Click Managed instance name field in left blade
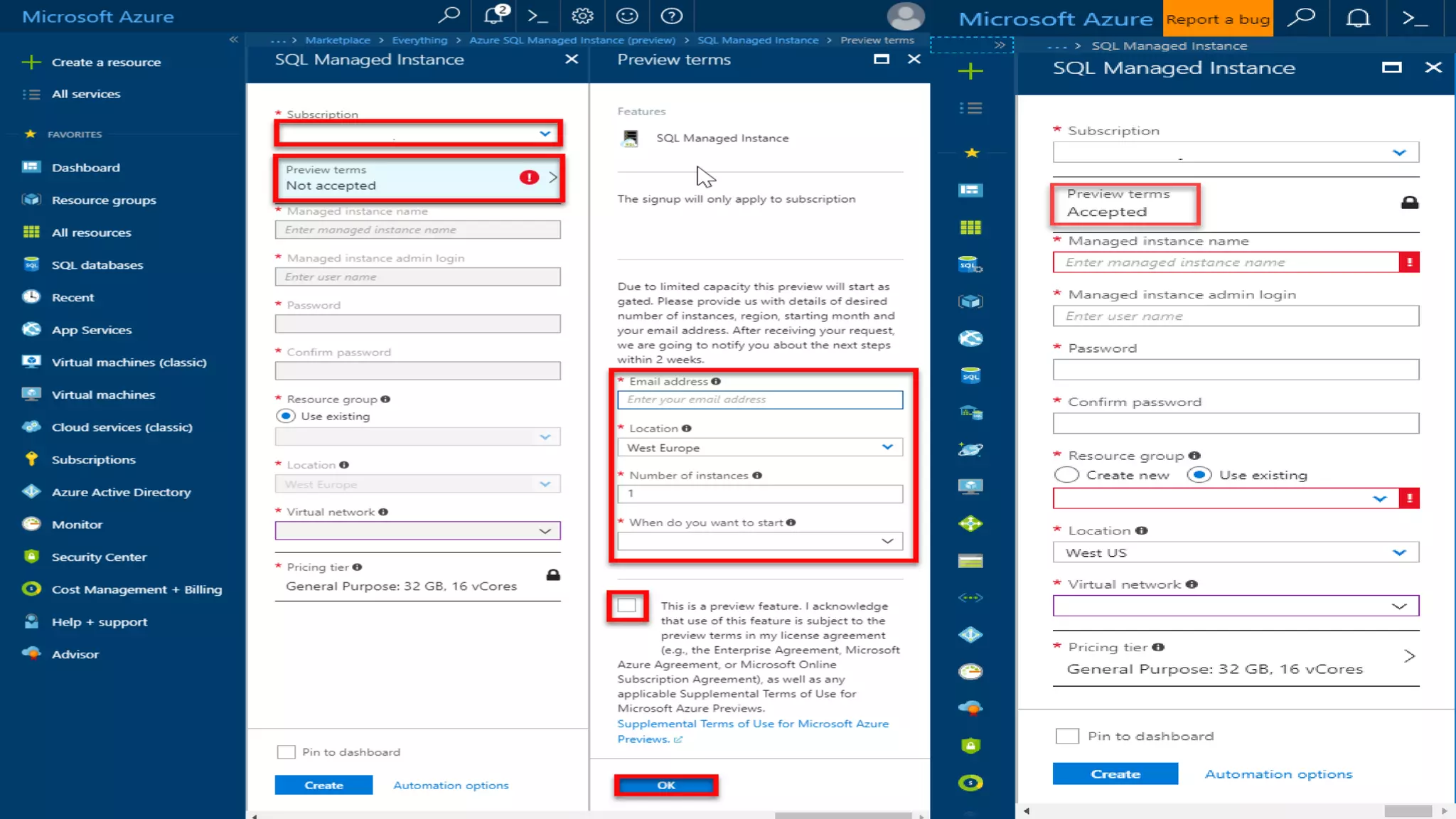This screenshot has height=819, width=1456. click(x=418, y=230)
